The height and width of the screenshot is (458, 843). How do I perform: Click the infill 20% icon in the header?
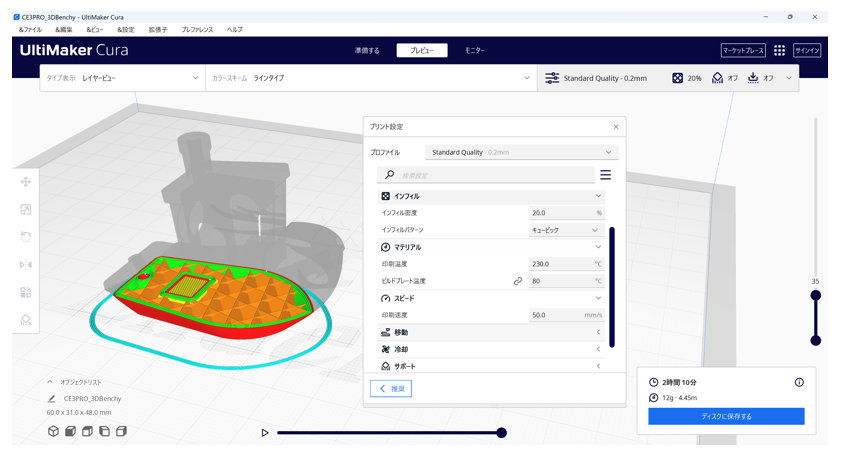tap(677, 78)
